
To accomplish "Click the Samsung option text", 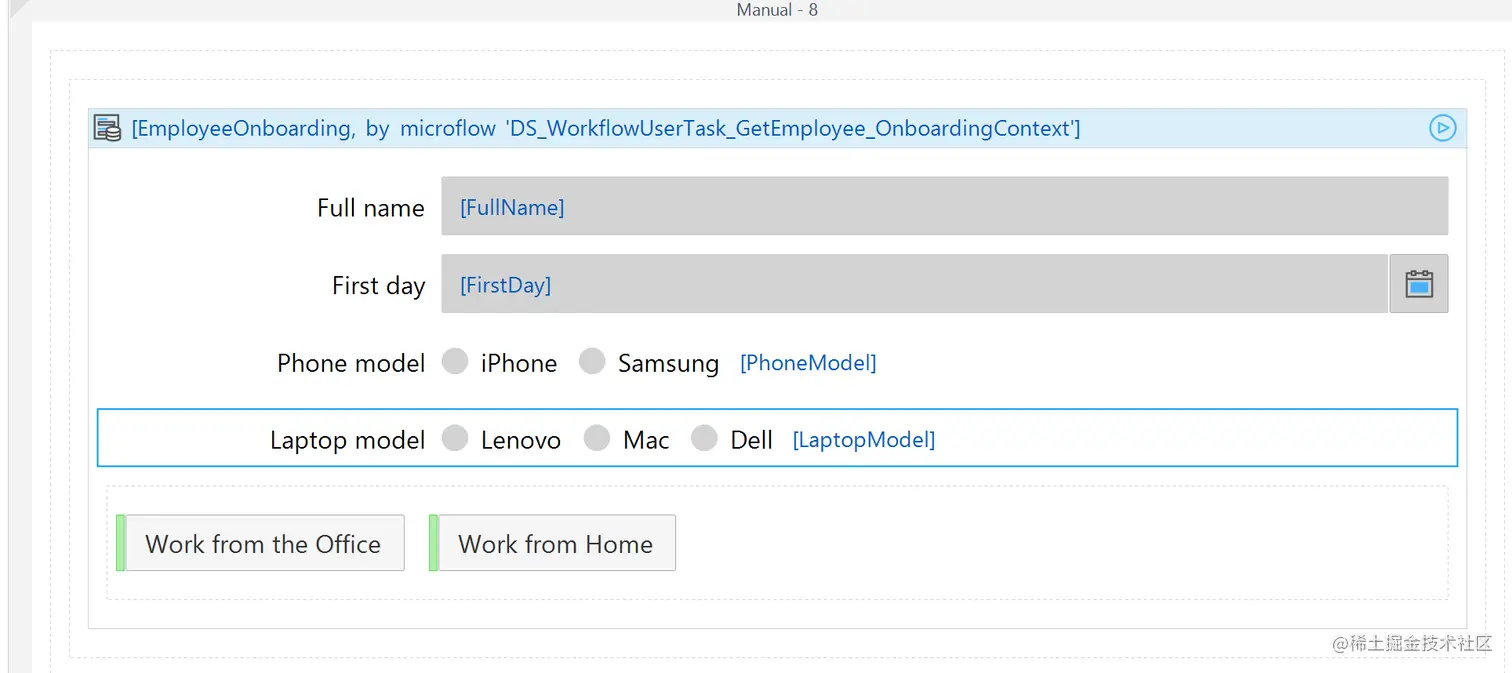I will tap(668, 363).
